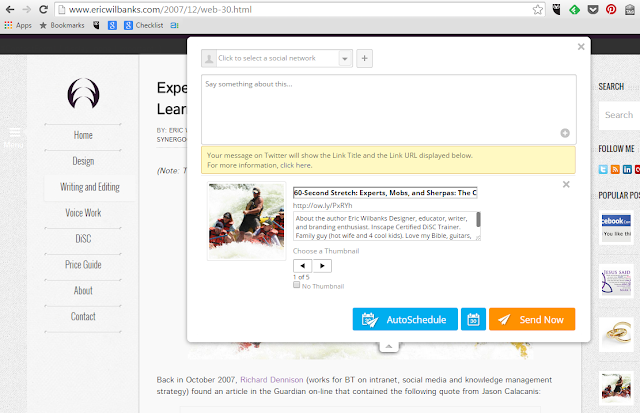Open the Apps shortcut in bookmarks bar
Viewport: 640px width, 413px height.
(18, 25)
